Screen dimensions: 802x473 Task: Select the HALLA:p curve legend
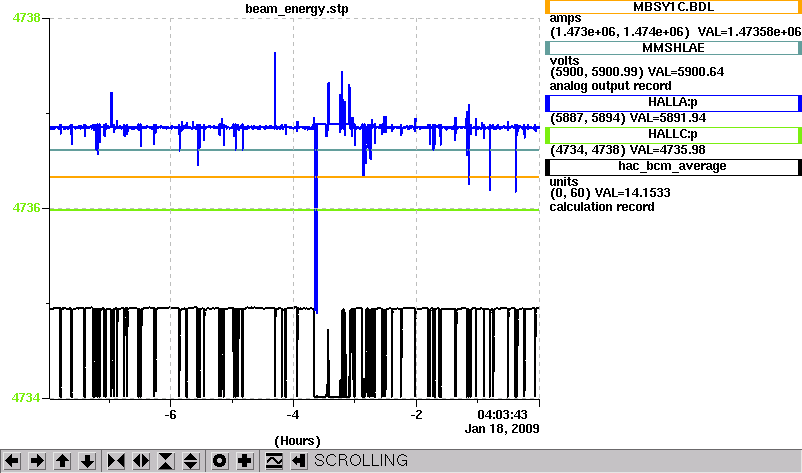click(x=673, y=103)
